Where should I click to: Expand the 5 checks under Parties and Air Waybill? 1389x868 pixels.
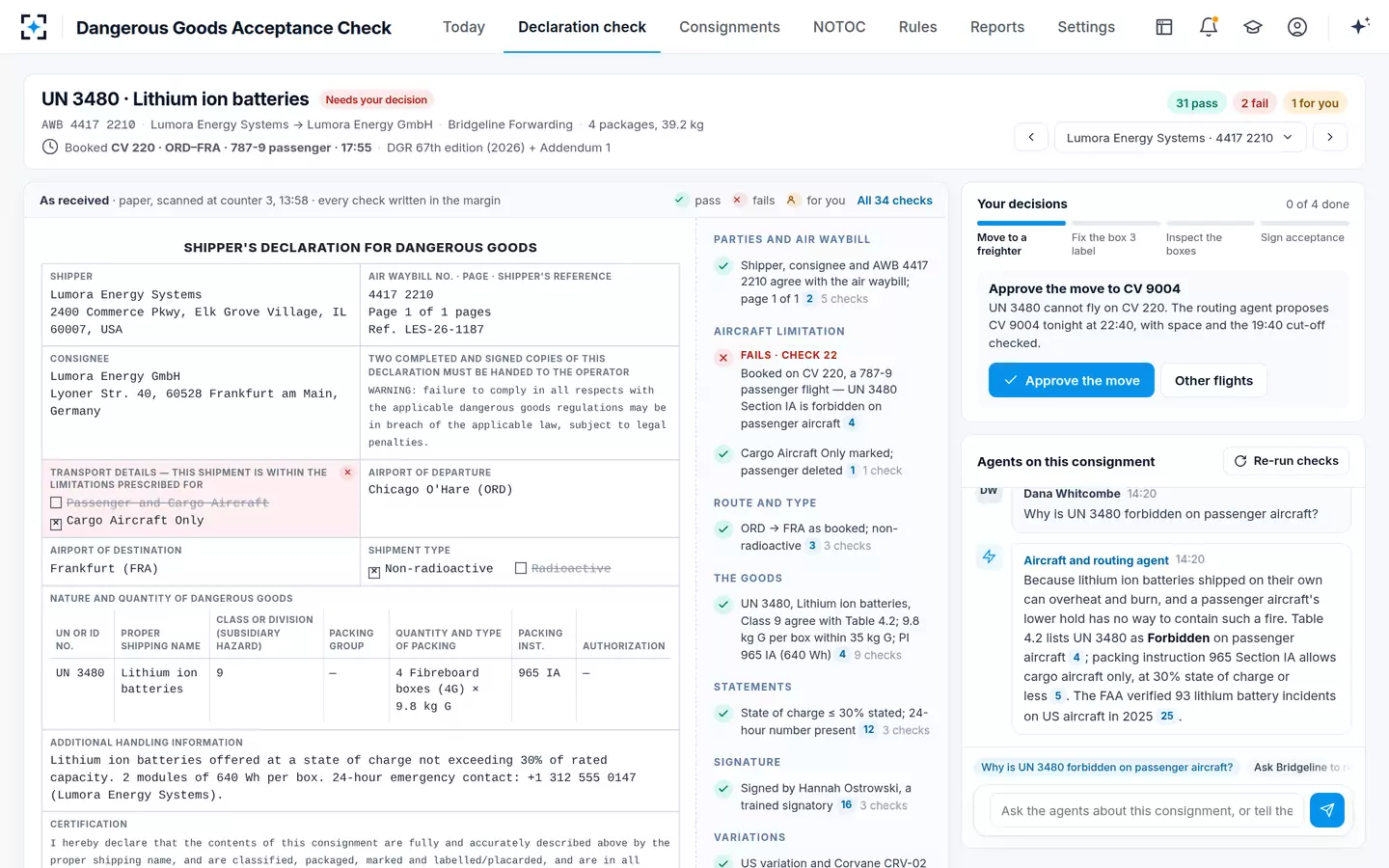tap(844, 299)
